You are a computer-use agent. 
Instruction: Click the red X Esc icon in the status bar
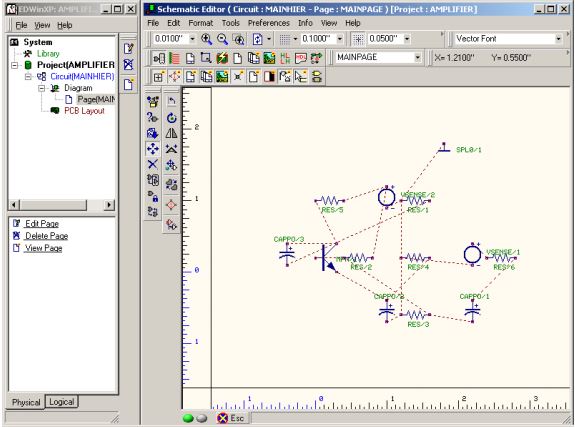[223, 418]
